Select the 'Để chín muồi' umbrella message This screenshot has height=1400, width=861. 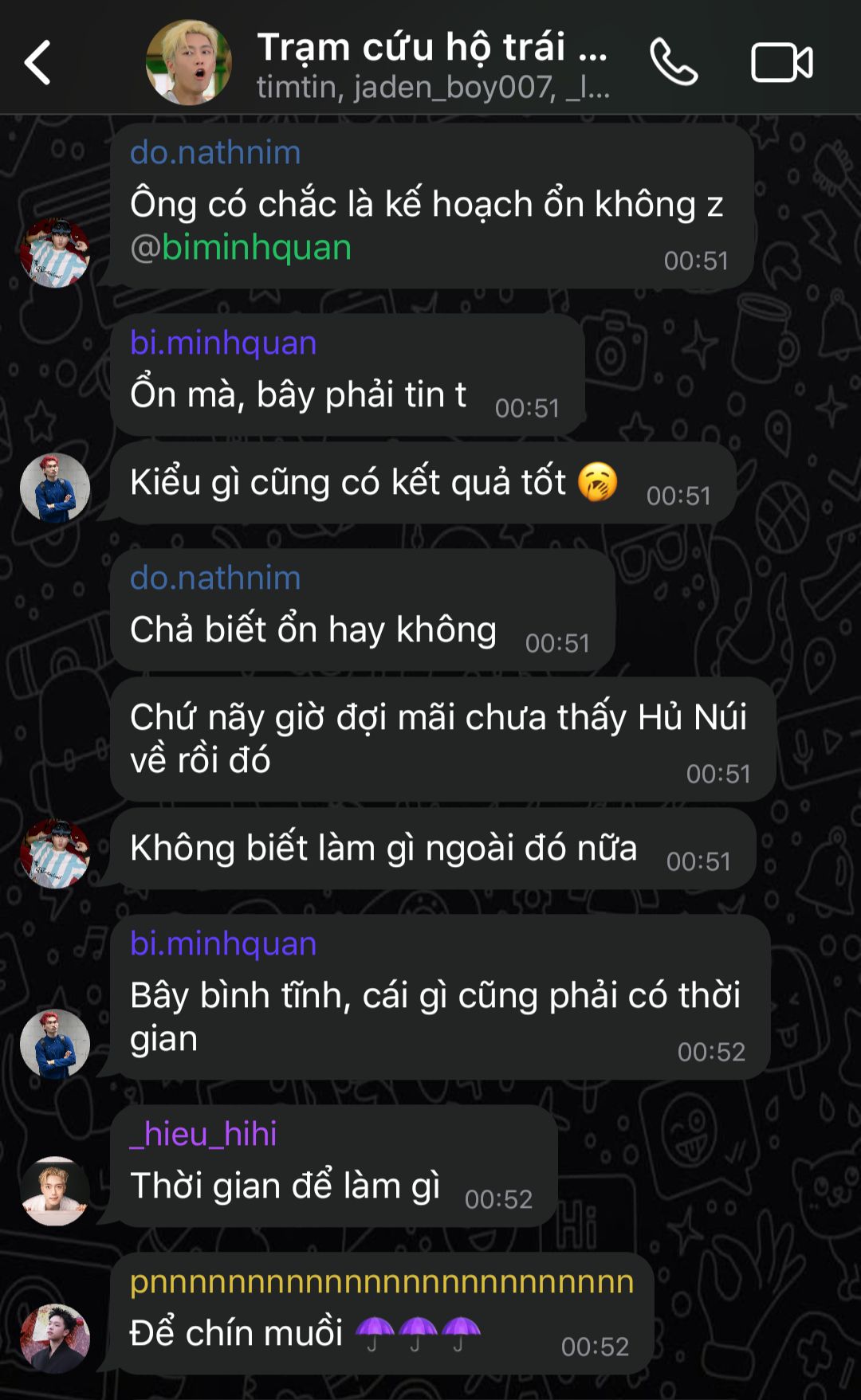[x=383, y=1313]
